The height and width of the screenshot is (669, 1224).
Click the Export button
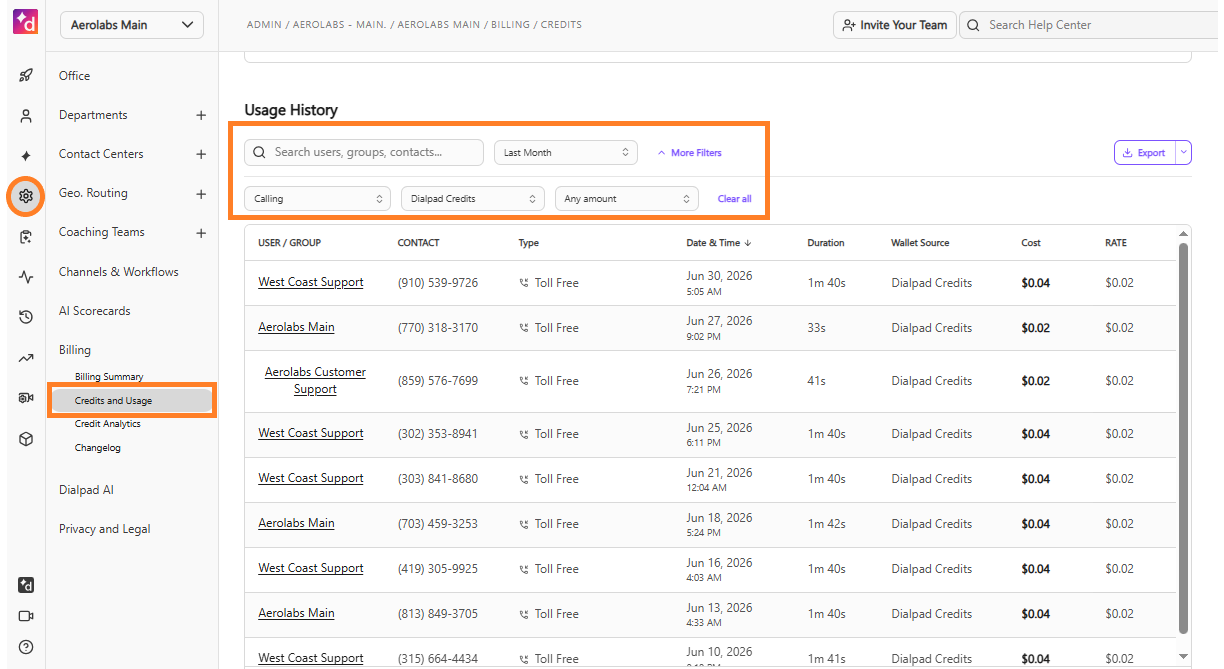pyautogui.click(x=1145, y=152)
